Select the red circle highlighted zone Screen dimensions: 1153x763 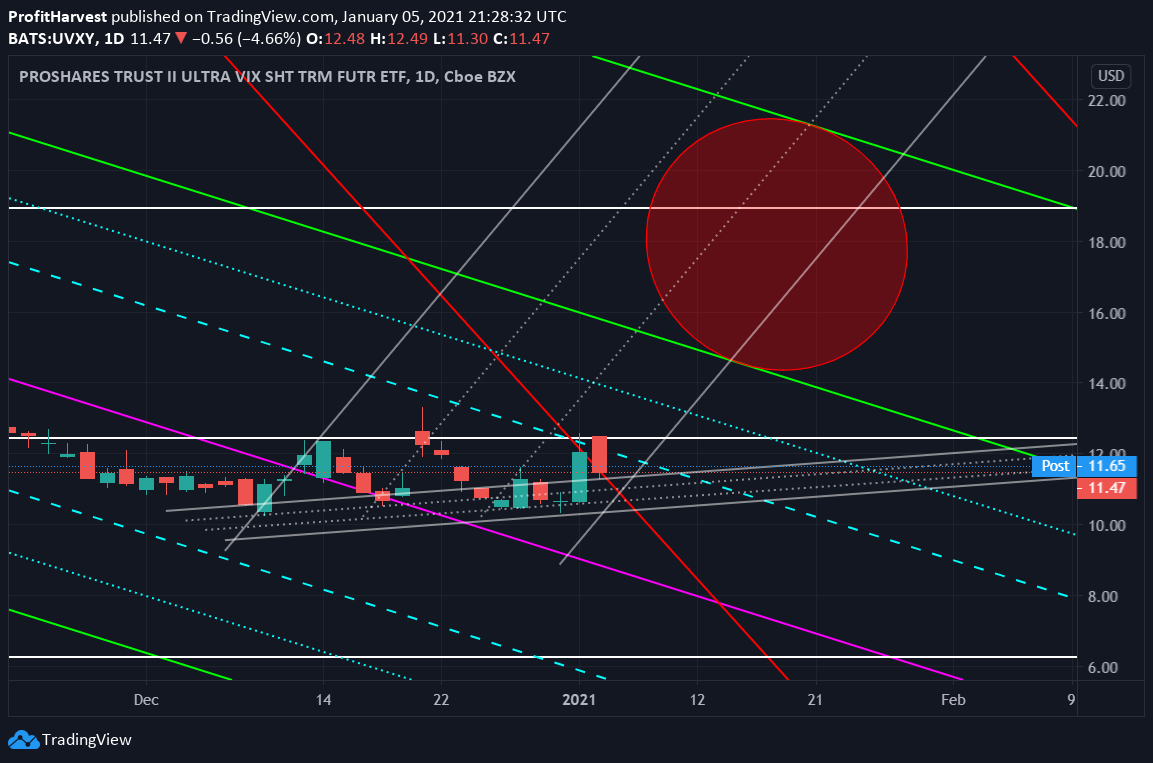[777, 244]
